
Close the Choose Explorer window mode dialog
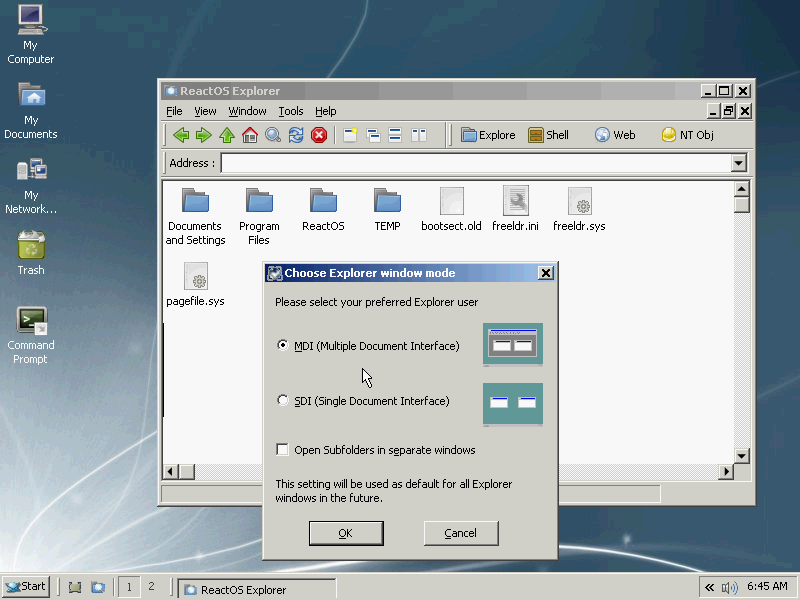coord(545,273)
